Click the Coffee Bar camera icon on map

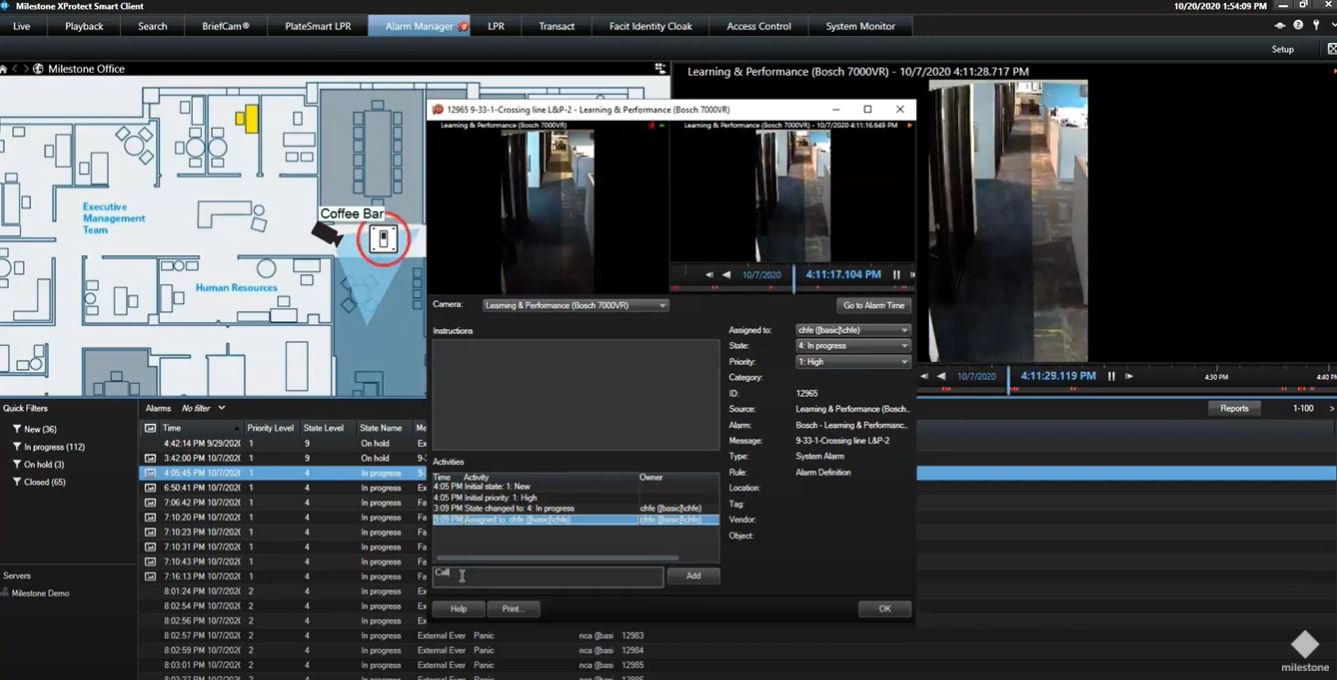point(325,232)
